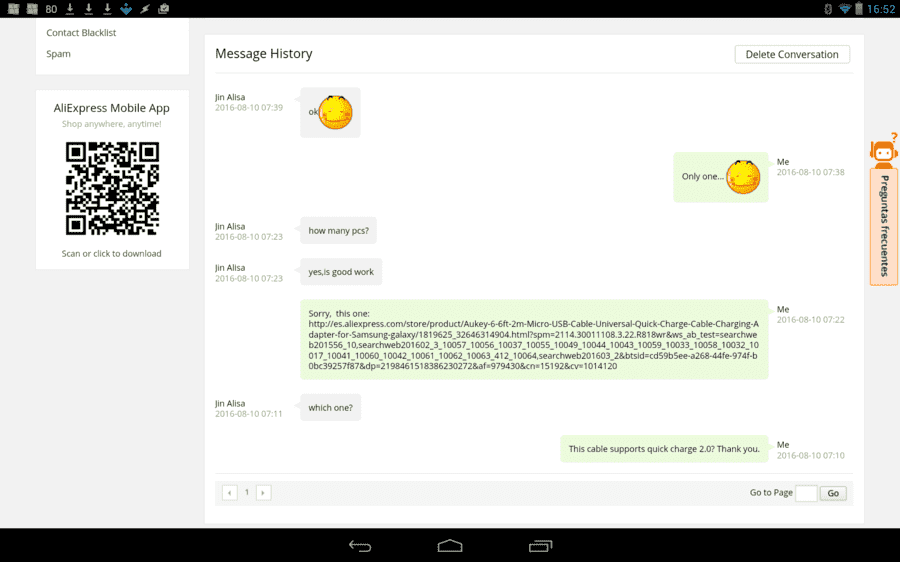Screen dimensions: 900x562
Task: Open Contact Blacklist in the sidebar
Action: pos(81,33)
